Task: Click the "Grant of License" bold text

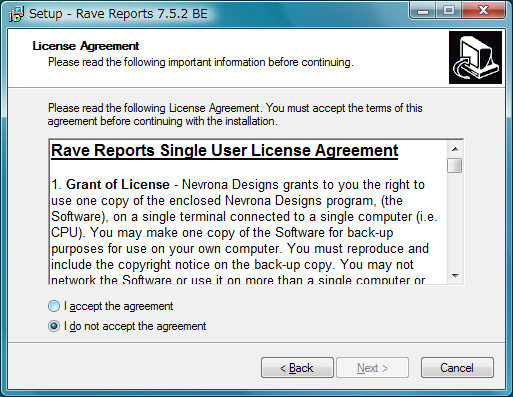Action: point(118,185)
